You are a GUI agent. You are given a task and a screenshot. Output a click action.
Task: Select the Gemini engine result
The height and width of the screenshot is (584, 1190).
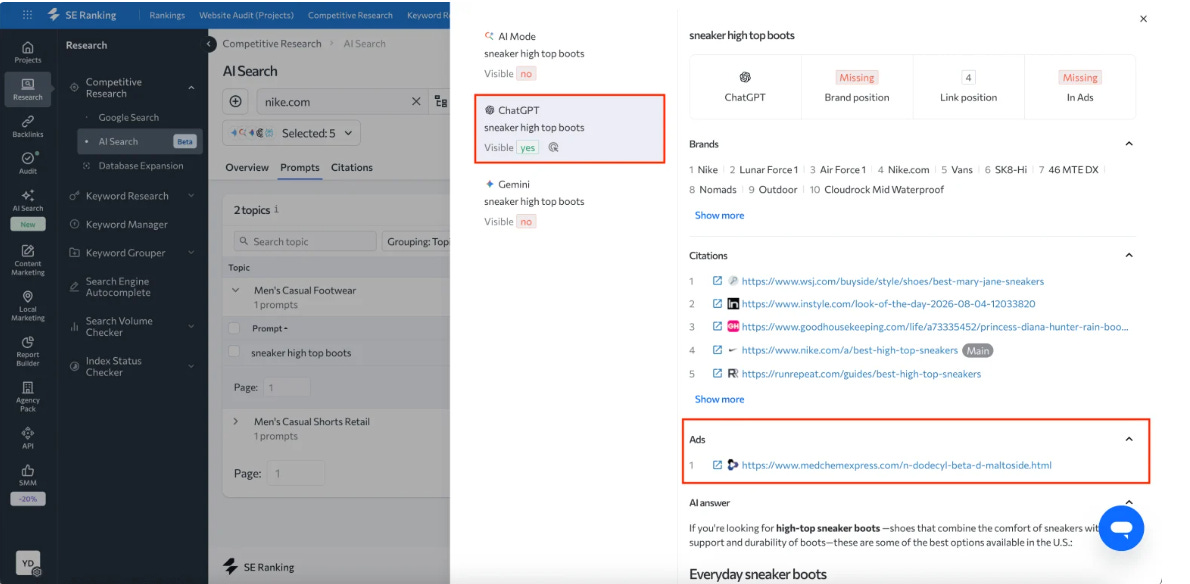tap(570, 203)
